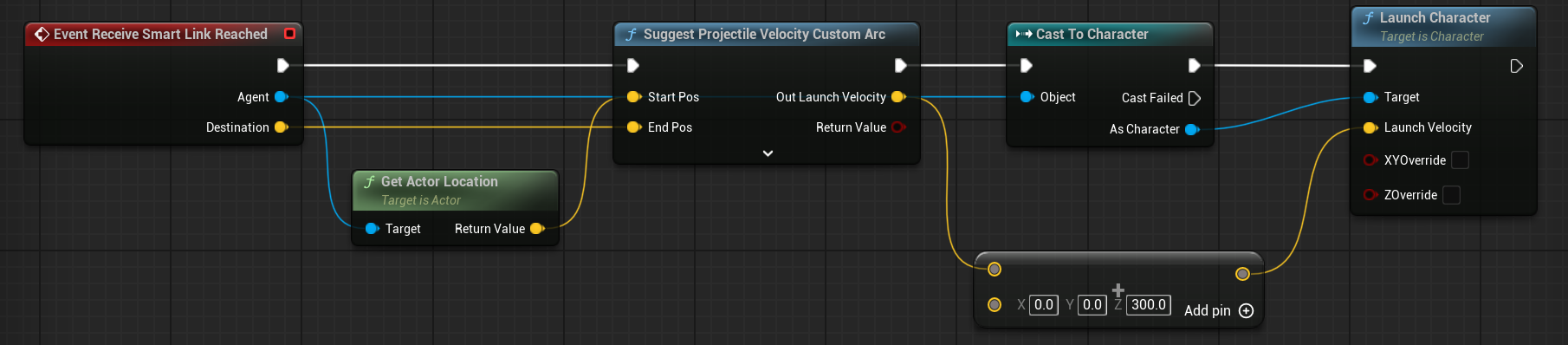
Task: Select the Cast To Character node title
Action: pos(1092,35)
